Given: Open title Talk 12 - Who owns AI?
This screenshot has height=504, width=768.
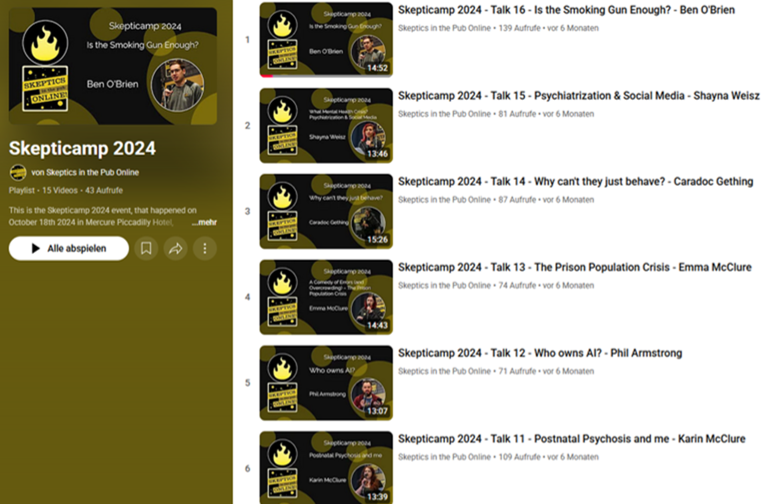Looking at the screenshot, I should [540, 353].
